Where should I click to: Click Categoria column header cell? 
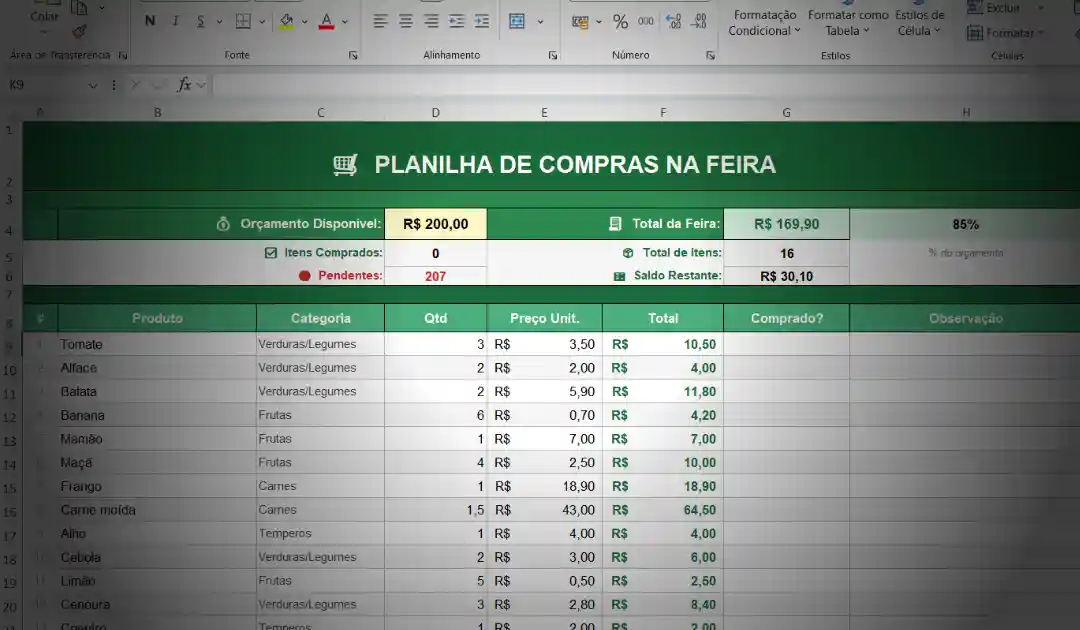click(x=320, y=318)
